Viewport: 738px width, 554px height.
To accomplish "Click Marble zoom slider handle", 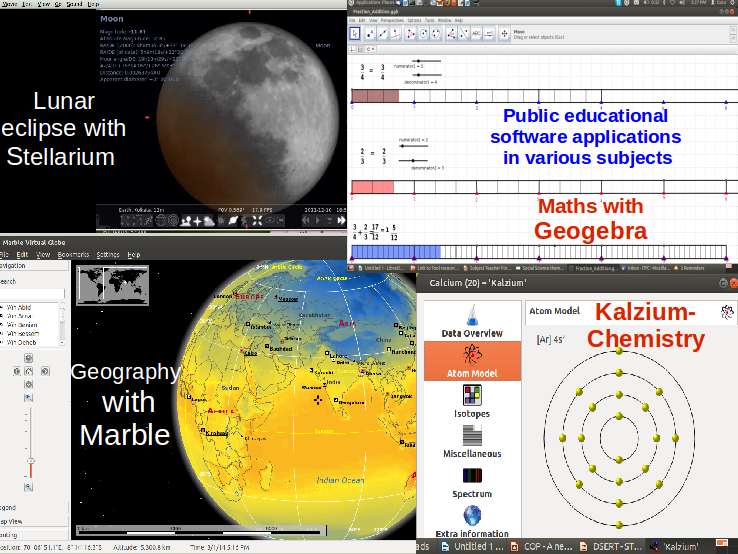I will point(31,461).
